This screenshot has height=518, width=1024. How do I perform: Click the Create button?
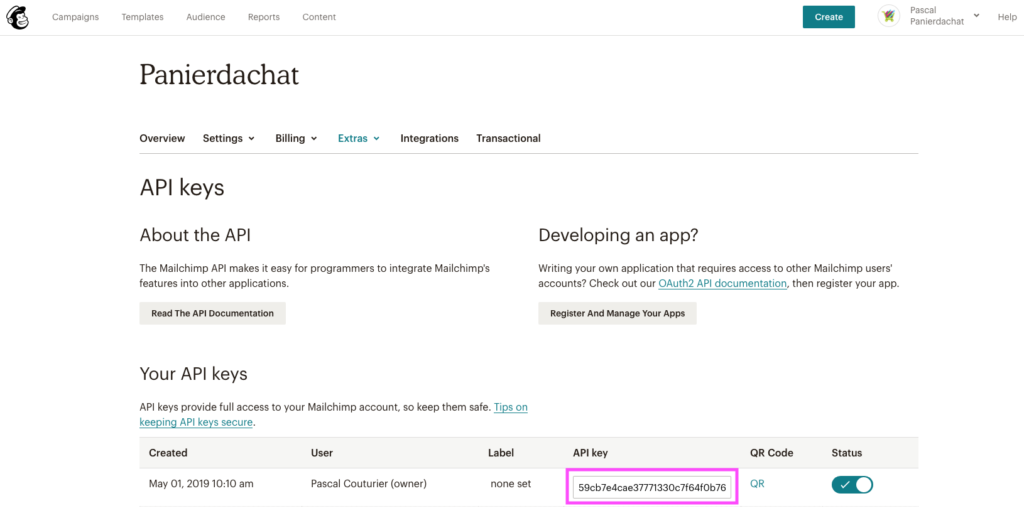[829, 17]
